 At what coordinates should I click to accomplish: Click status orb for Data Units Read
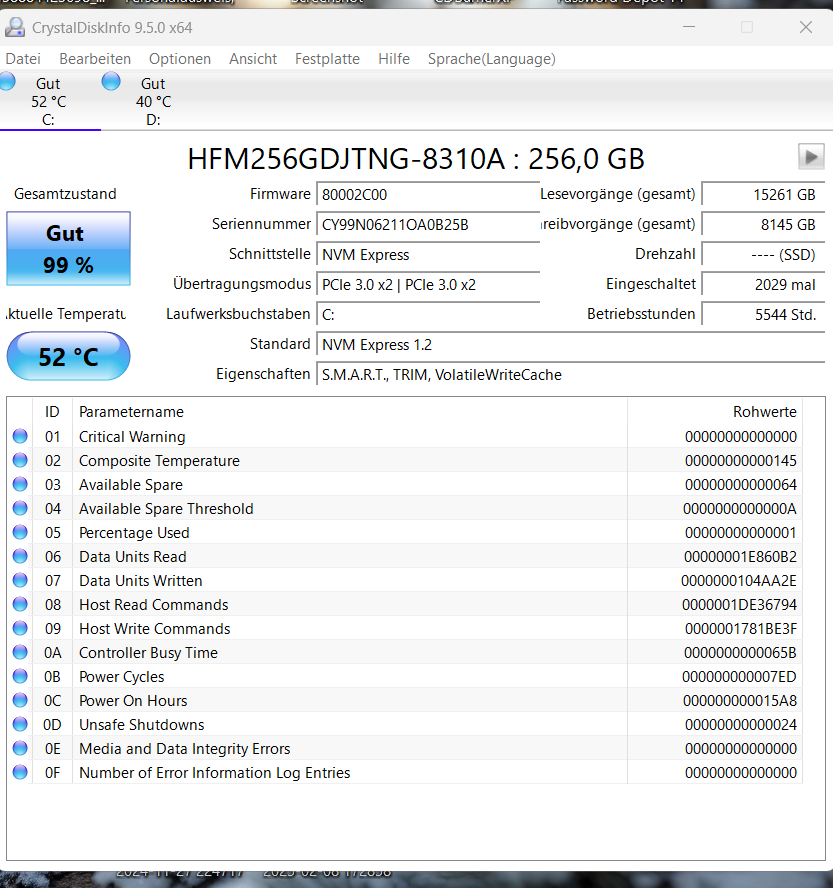pyautogui.click(x=20, y=556)
